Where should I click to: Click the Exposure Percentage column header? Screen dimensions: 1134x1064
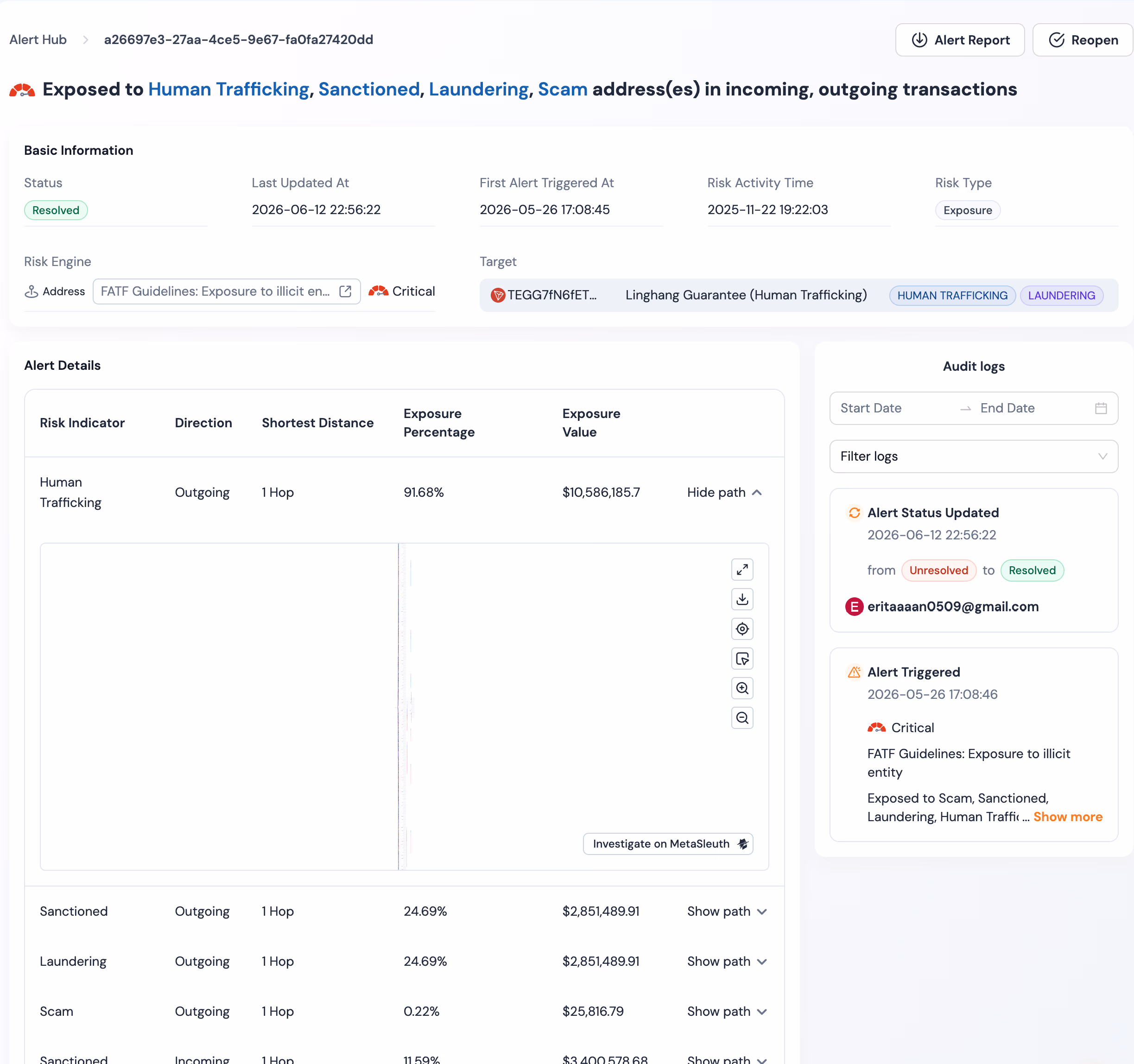(439, 423)
